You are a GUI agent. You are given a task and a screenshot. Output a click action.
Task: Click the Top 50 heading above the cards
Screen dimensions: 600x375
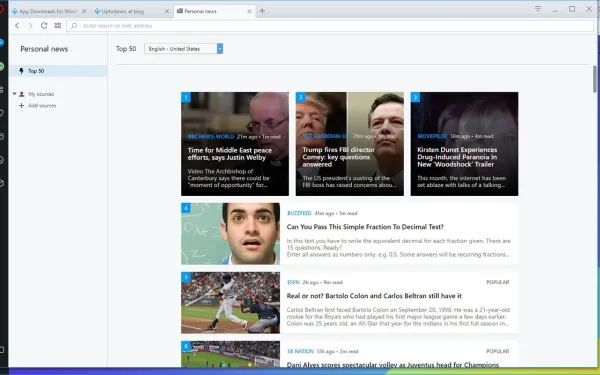126,49
